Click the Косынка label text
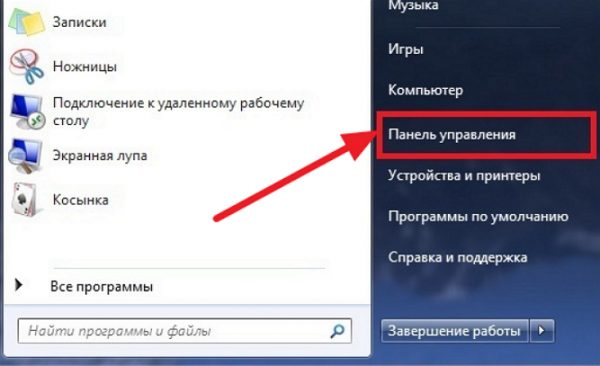600x366 pixels. 81,200
